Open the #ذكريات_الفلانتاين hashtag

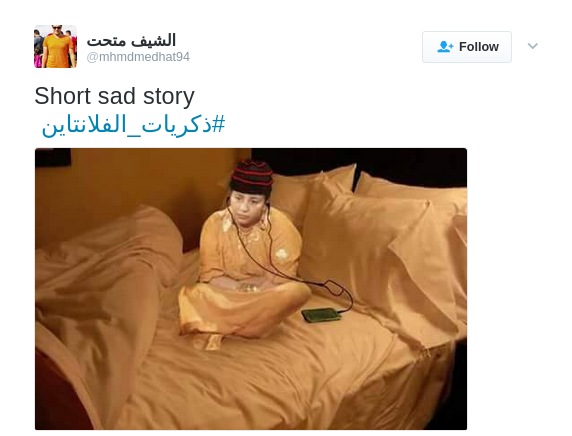click(x=134, y=124)
